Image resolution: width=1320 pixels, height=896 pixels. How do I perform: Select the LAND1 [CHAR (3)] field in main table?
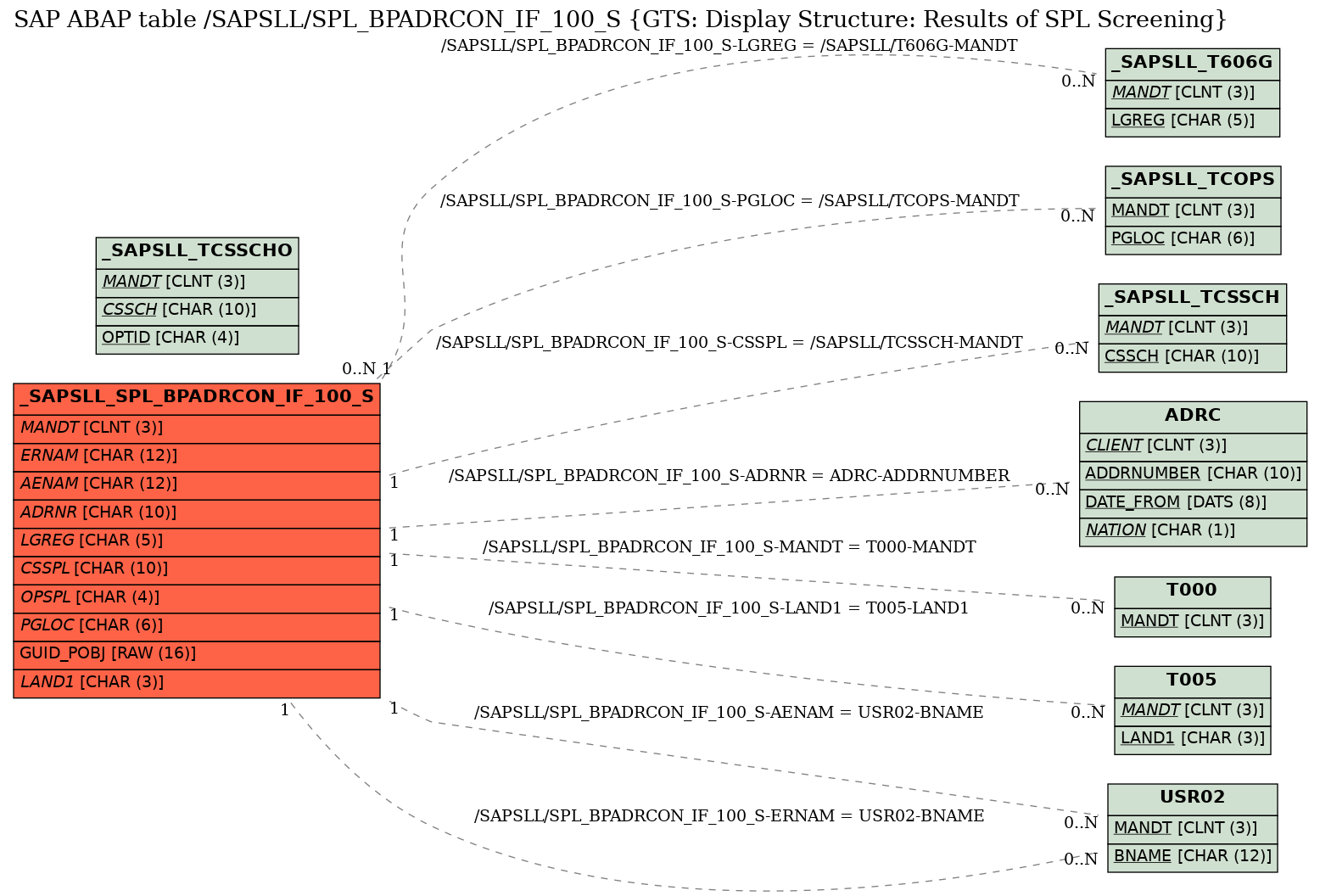point(197,683)
